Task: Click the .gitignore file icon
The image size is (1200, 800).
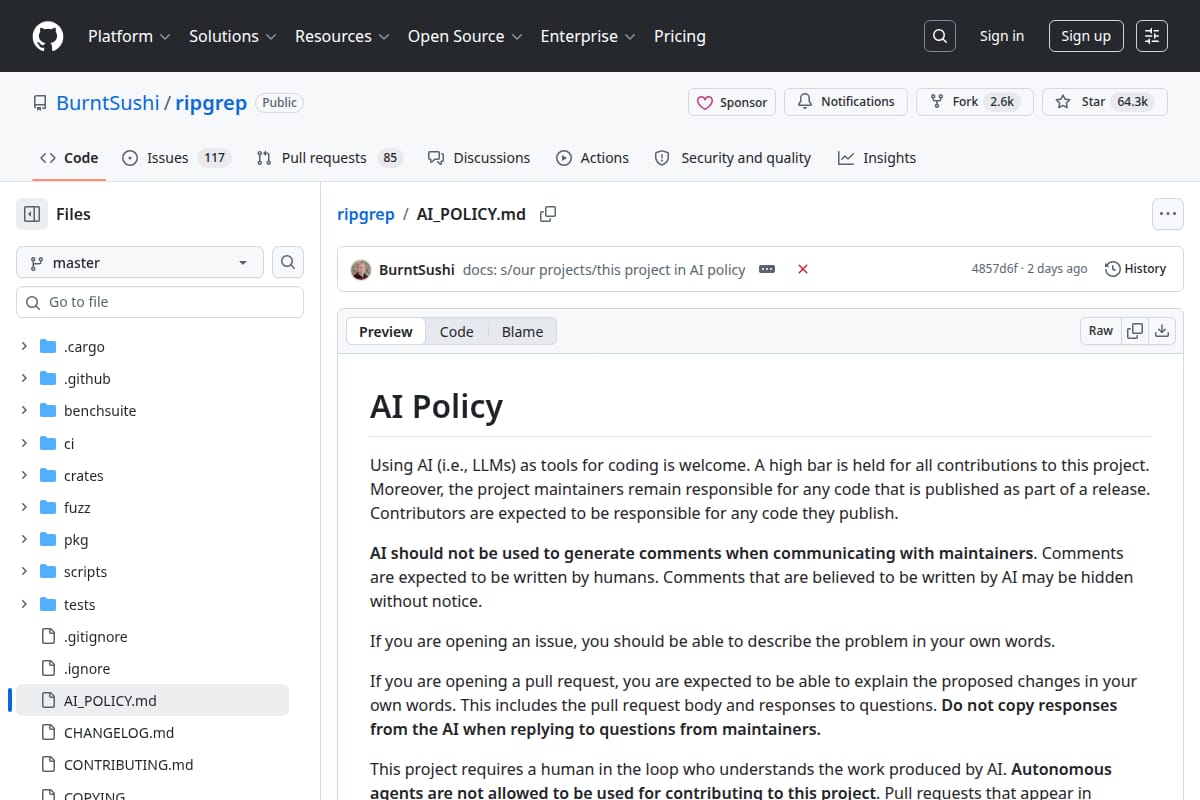Action: [x=48, y=637]
